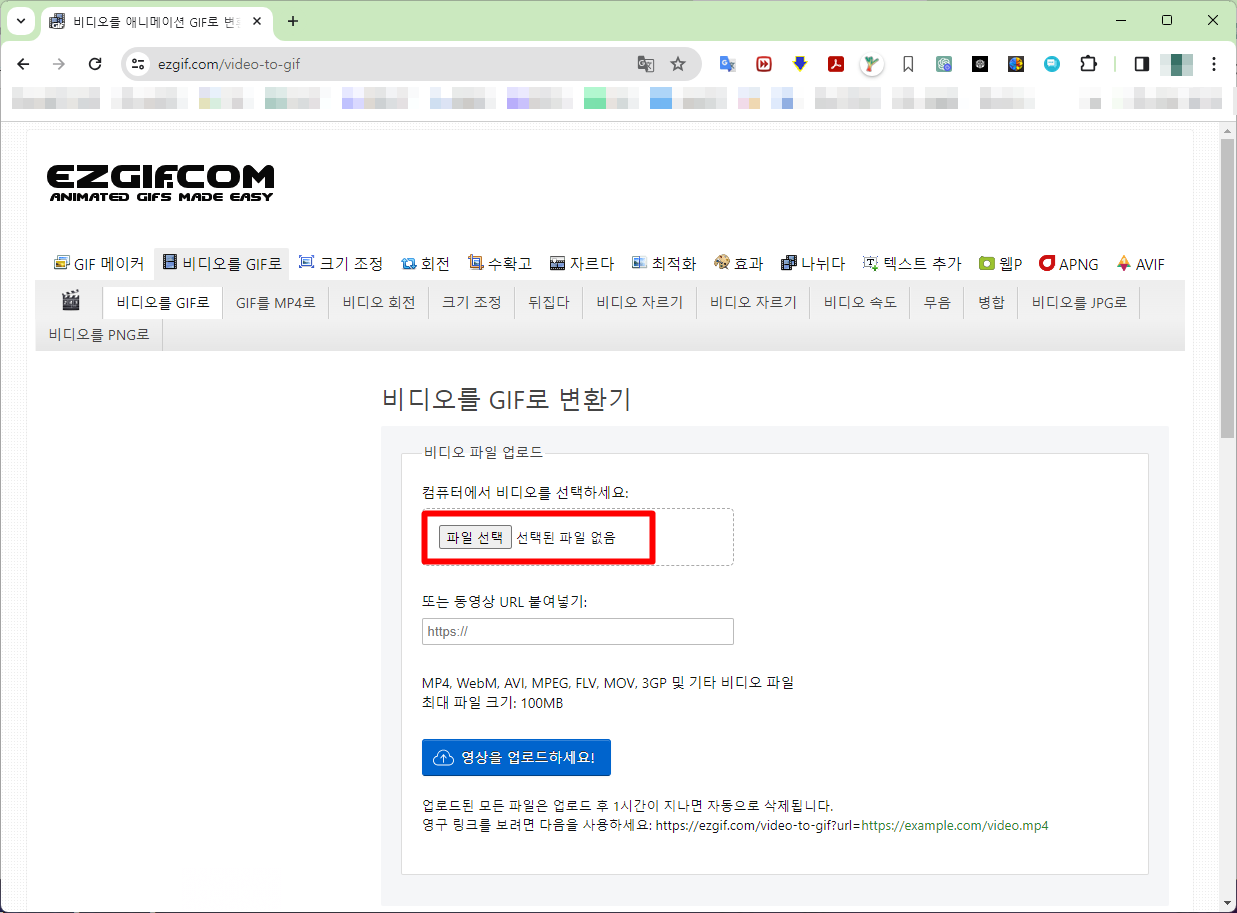The width and height of the screenshot is (1237, 913).
Task: Switch to the GIF를 MP4로 tab
Action: pyautogui.click(x=276, y=303)
